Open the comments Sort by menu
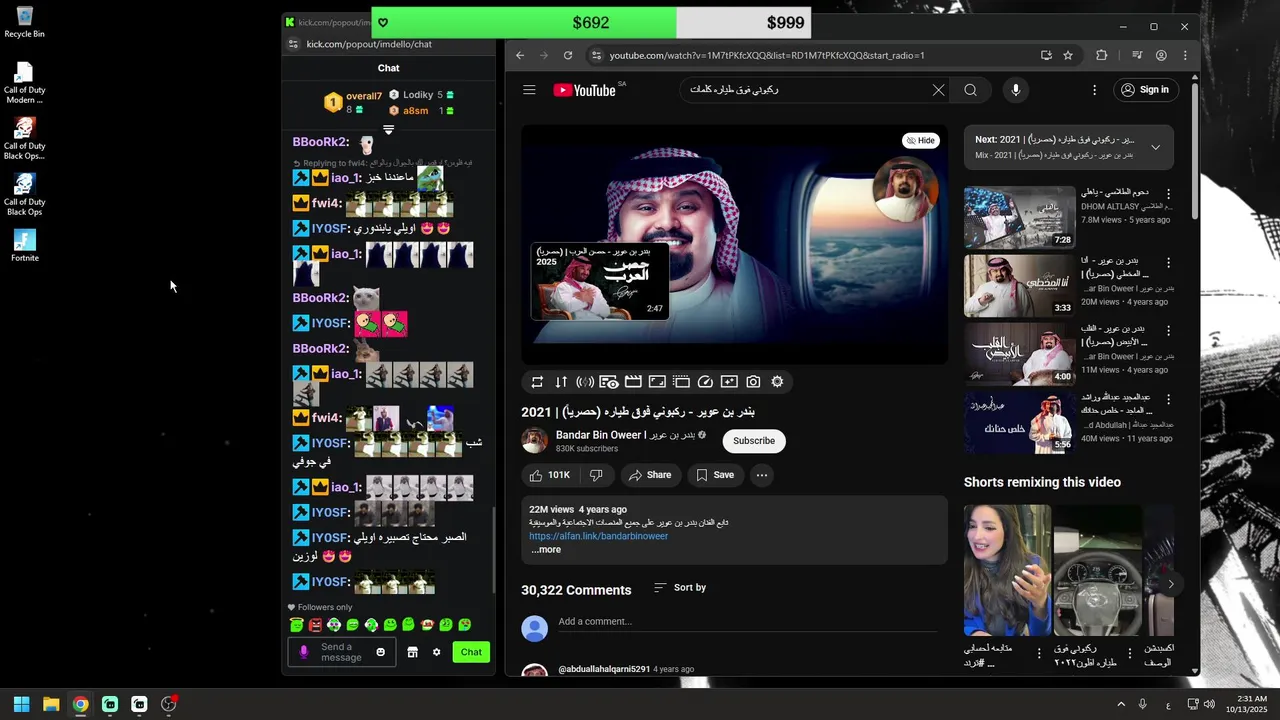1280x720 pixels. (x=680, y=588)
